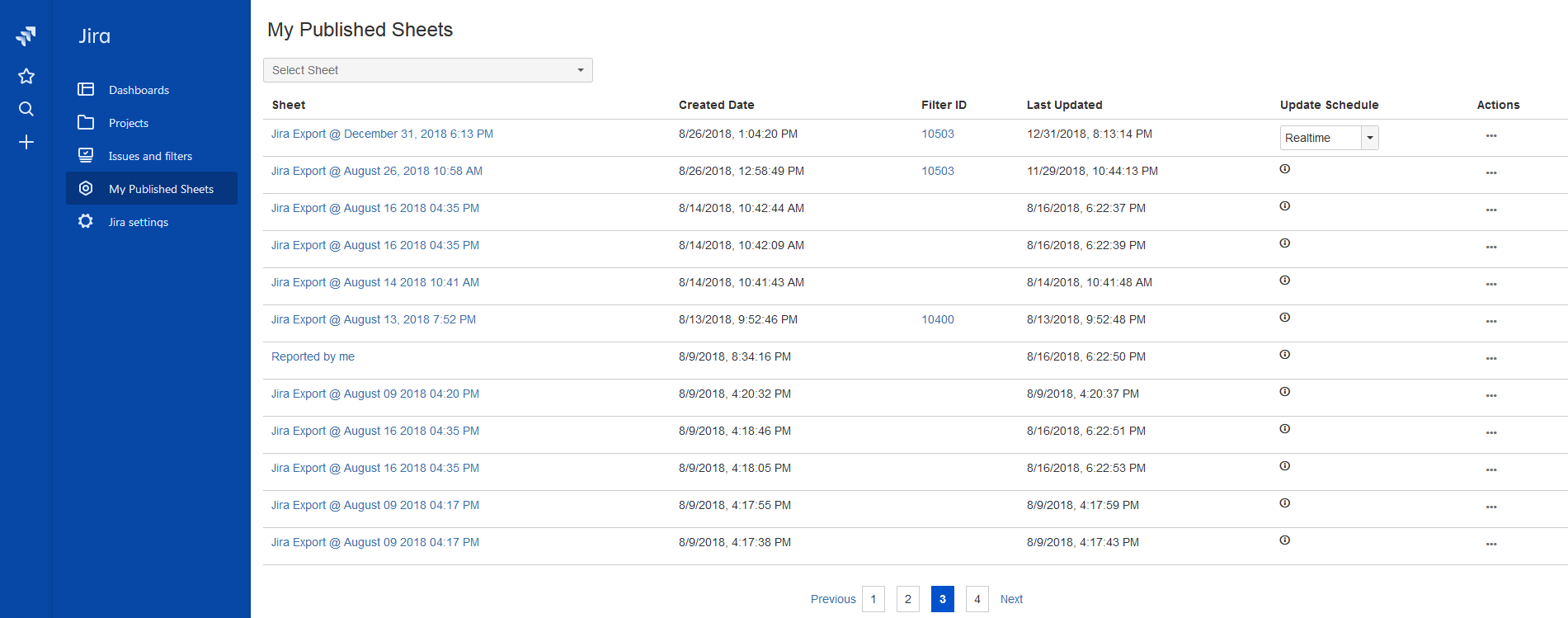The image size is (1568, 618).
Task: Open Projects in the sidebar
Action: click(x=129, y=123)
